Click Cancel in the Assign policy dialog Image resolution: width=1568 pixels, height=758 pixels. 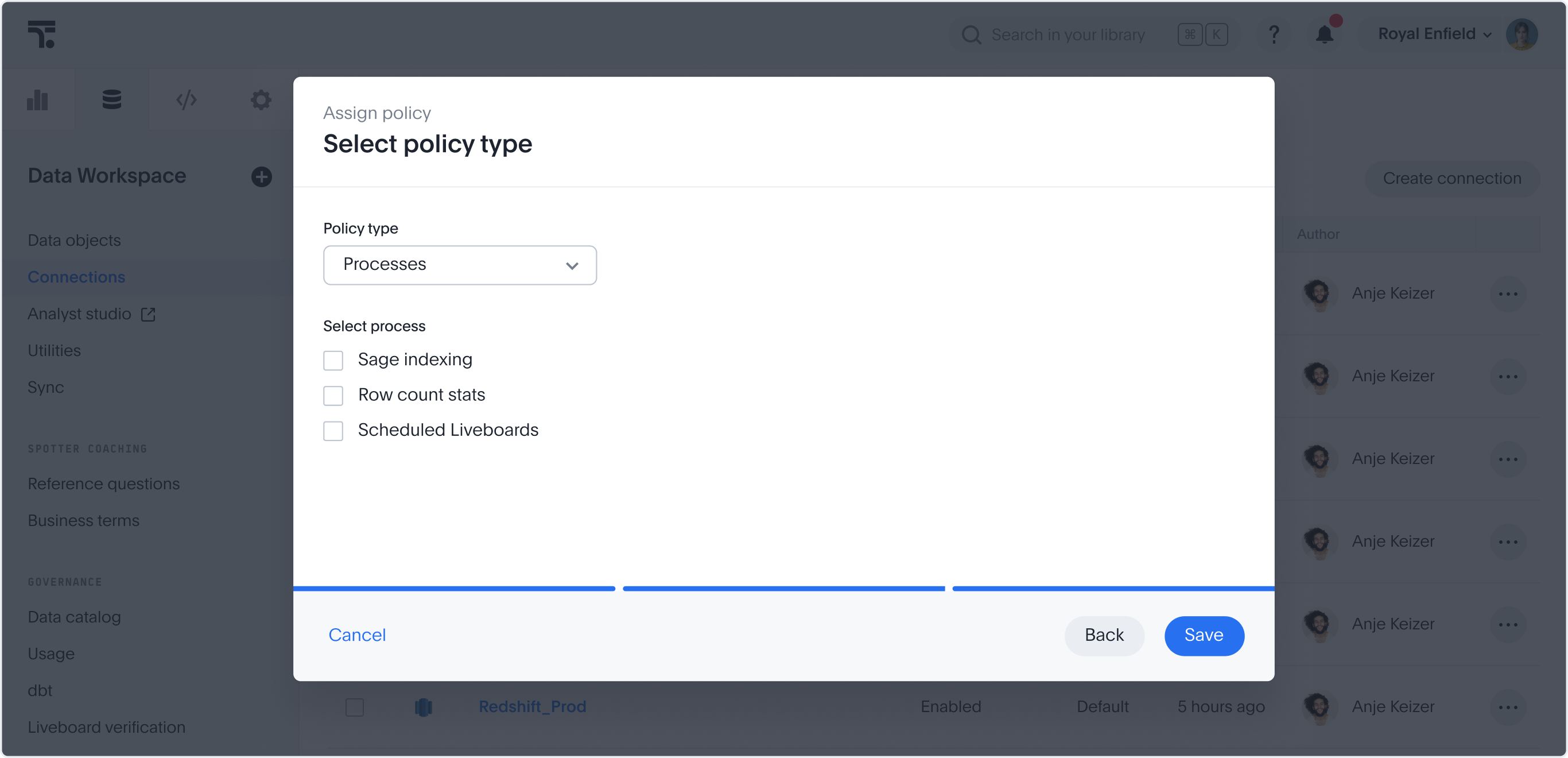click(x=358, y=636)
